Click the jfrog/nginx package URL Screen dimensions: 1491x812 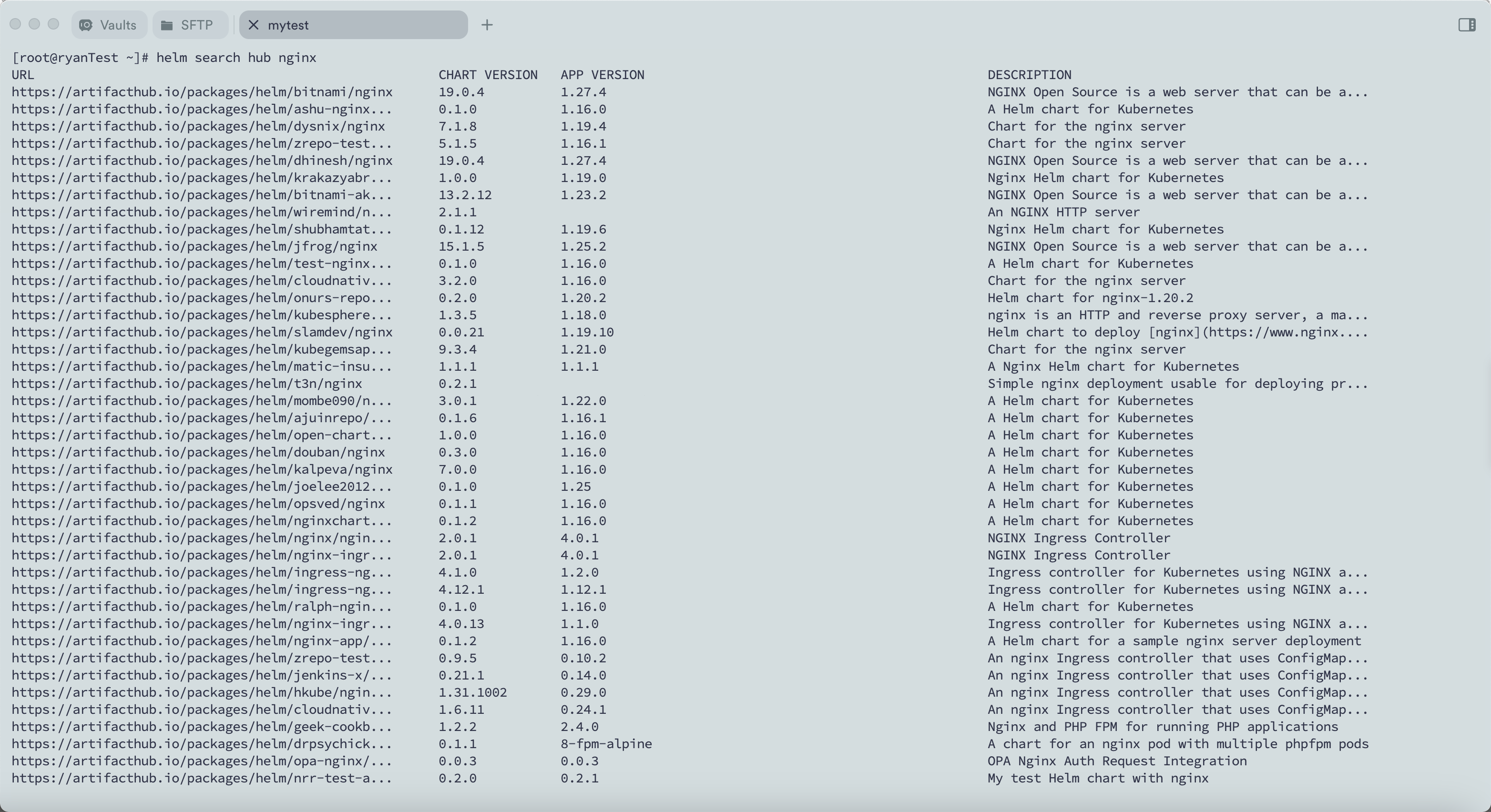pyautogui.click(x=194, y=246)
